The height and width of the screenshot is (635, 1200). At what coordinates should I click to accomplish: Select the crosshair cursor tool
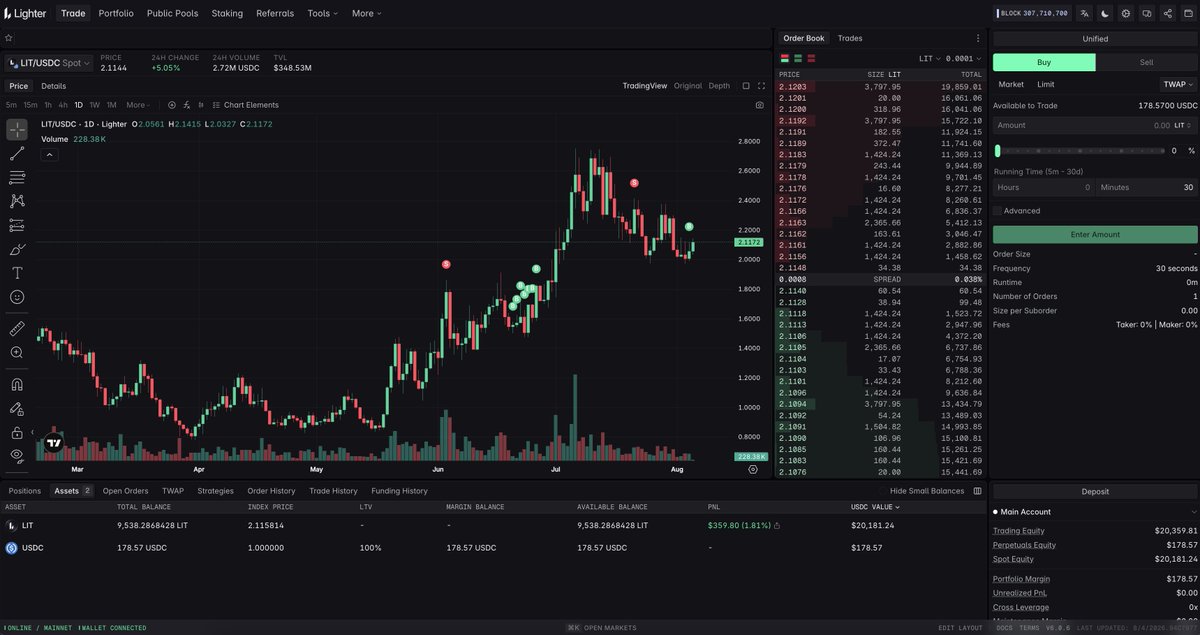tap(17, 129)
